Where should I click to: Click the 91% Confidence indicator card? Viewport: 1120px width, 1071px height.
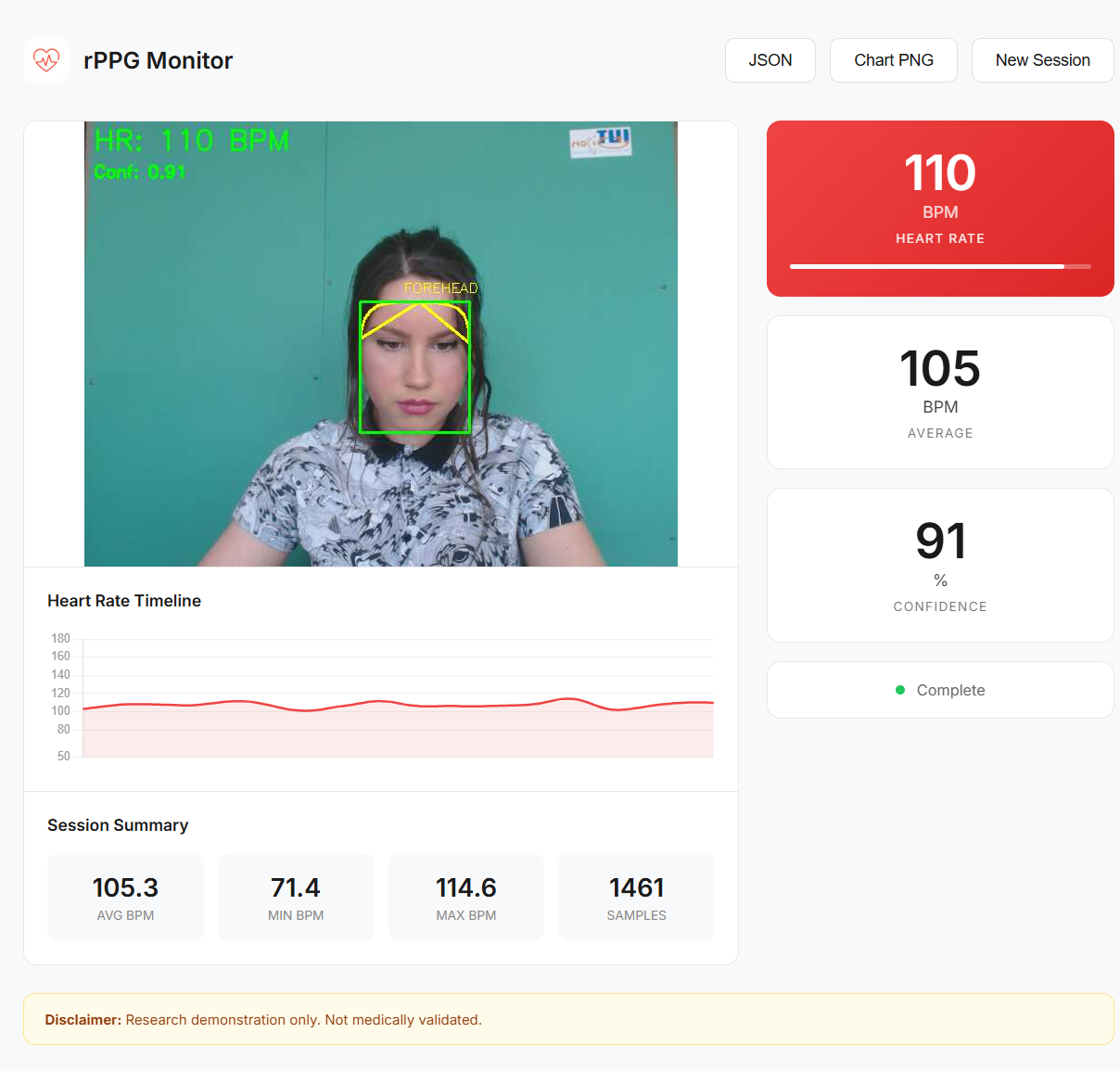[x=940, y=565]
